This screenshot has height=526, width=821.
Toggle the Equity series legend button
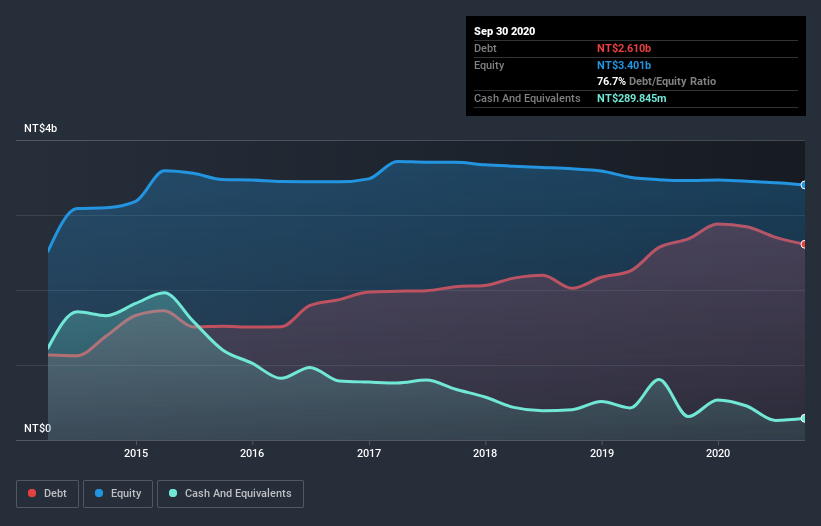(118, 494)
